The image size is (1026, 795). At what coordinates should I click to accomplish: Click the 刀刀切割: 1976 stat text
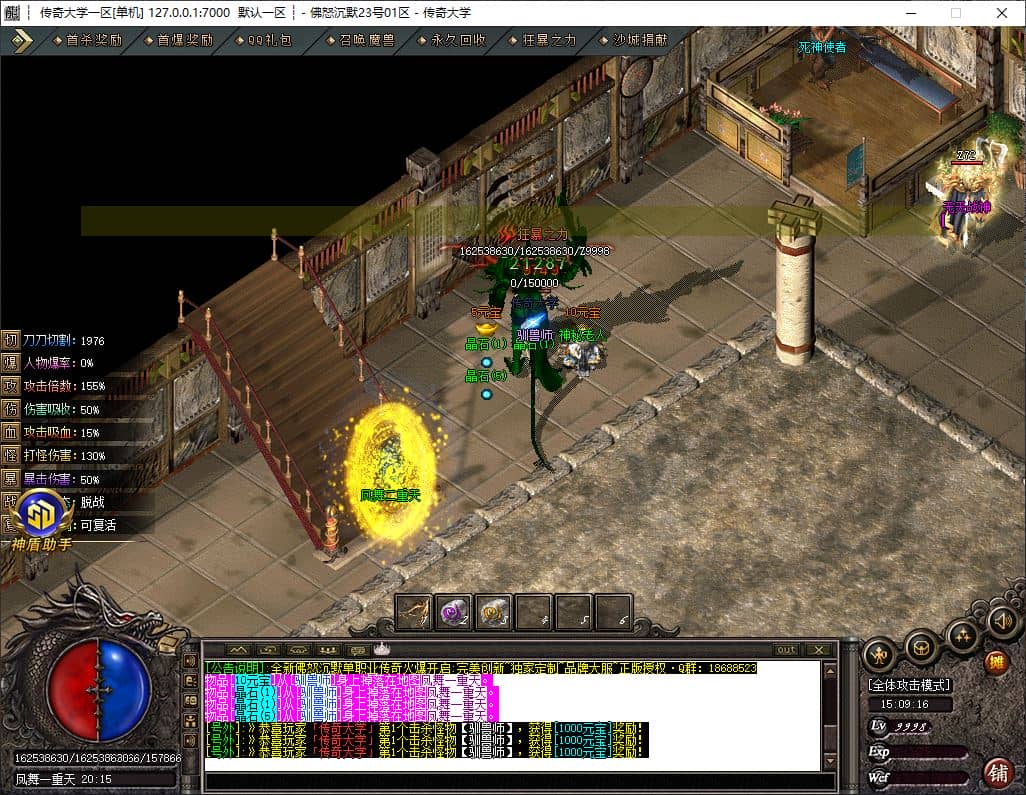pos(63,340)
